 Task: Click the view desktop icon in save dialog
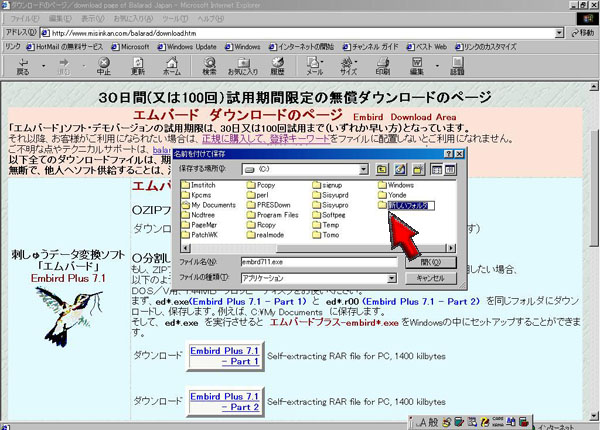(400, 169)
